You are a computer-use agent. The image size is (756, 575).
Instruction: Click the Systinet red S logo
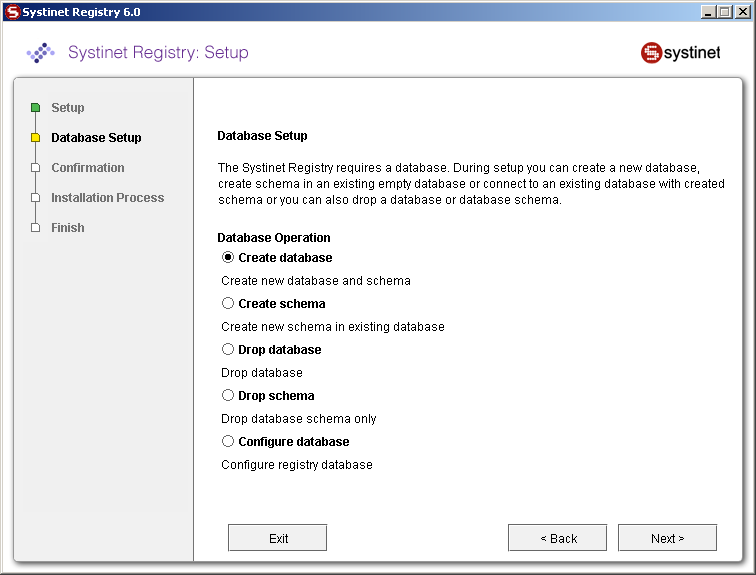(x=651, y=53)
